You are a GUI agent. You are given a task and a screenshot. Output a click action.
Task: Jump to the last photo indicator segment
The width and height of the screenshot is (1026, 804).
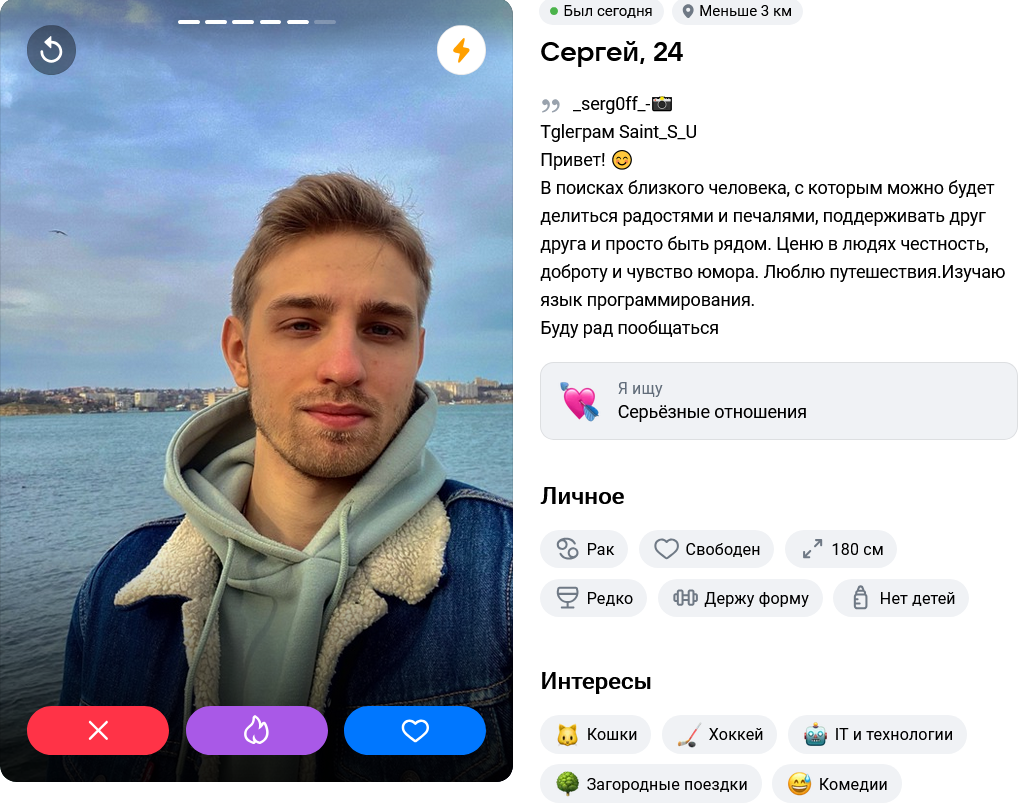tap(325, 22)
